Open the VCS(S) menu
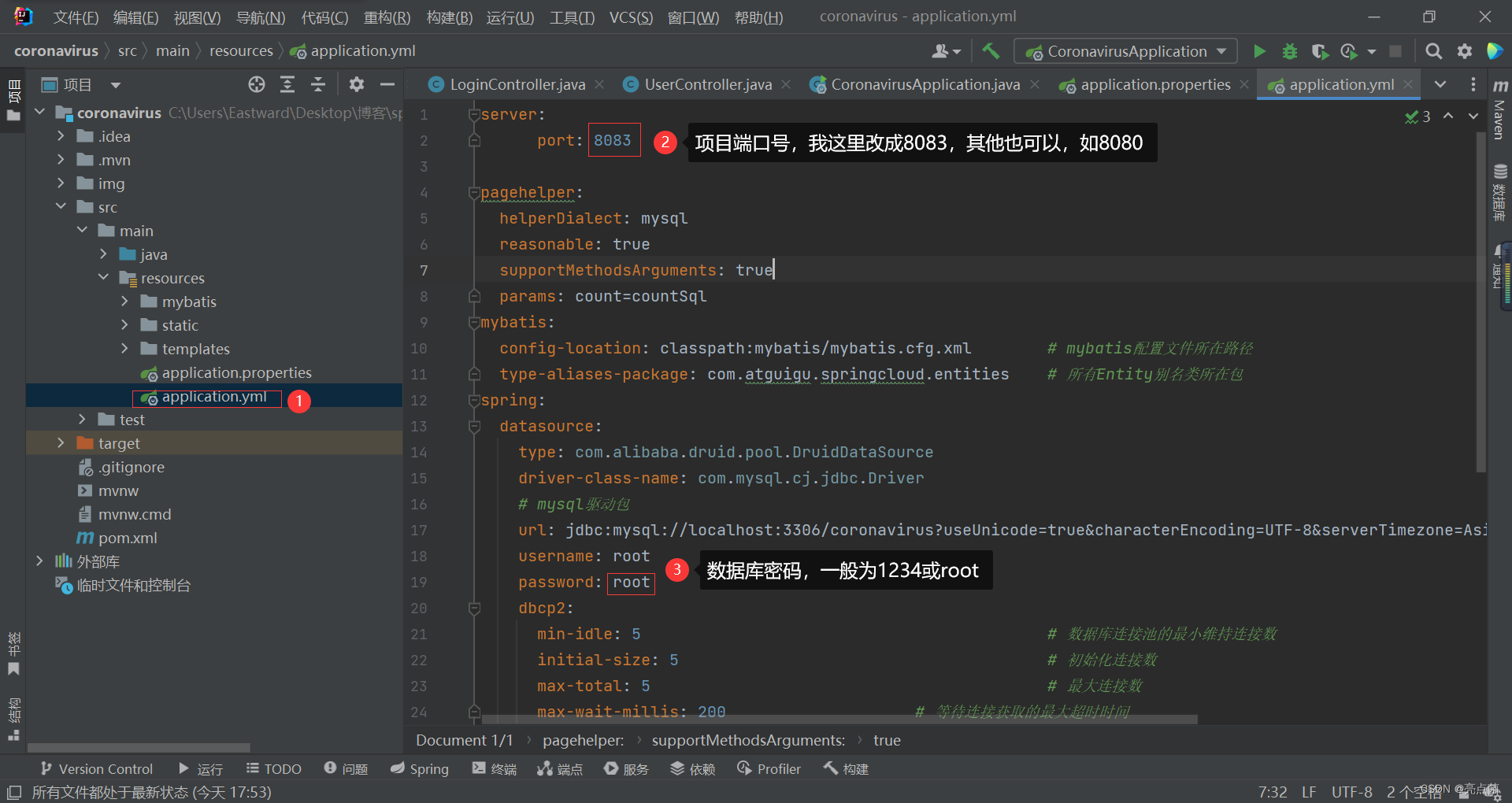1512x803 pixels. click(x=631, y=17)
